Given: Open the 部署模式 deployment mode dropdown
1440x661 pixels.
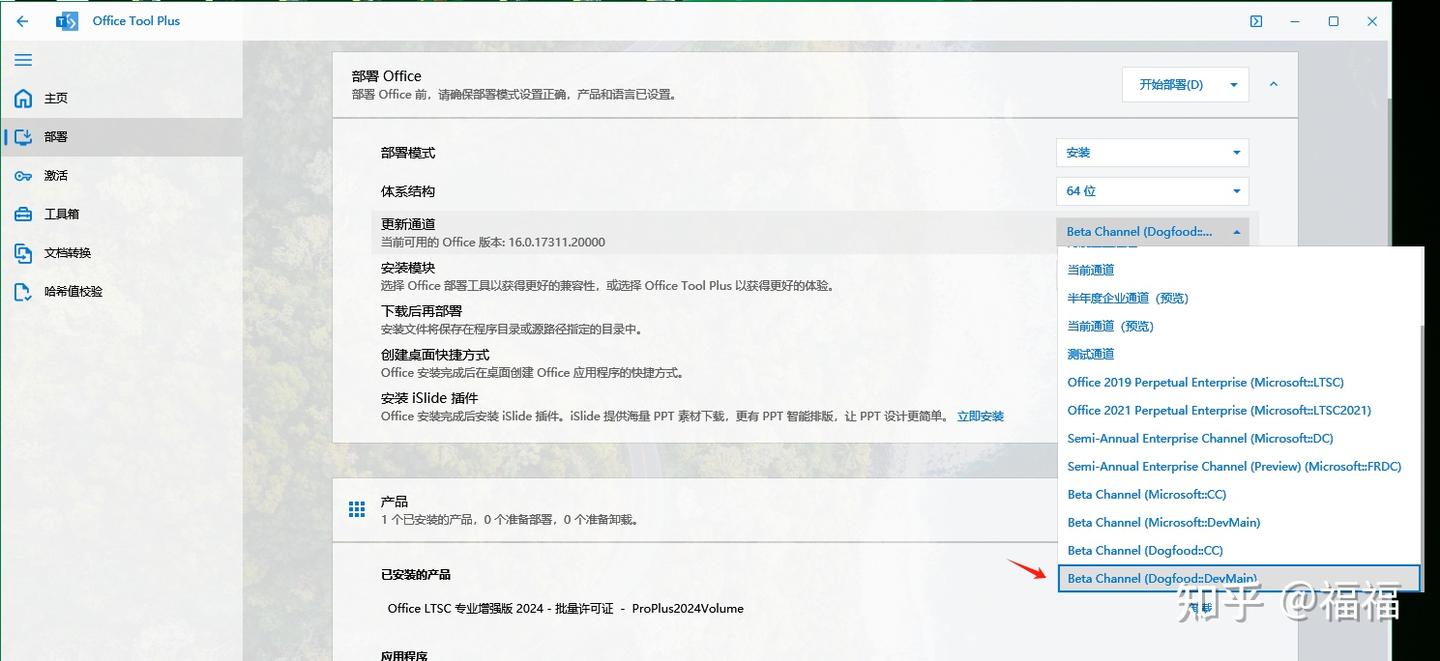Looking at the screenshot, I should click(1152, 152).
